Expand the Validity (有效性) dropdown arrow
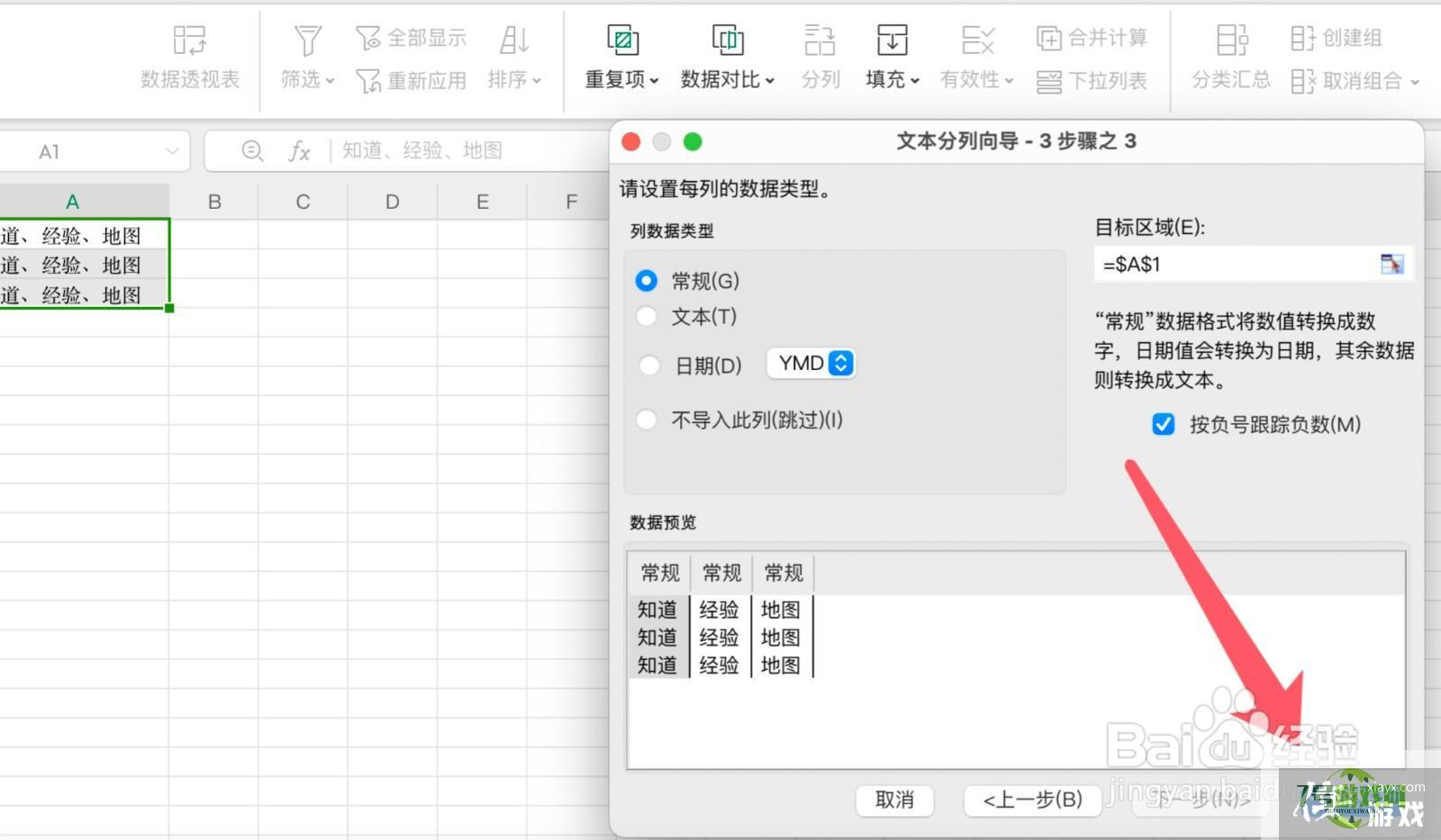The height and width of the screenshot is (840, 1441). [1010, 81]
